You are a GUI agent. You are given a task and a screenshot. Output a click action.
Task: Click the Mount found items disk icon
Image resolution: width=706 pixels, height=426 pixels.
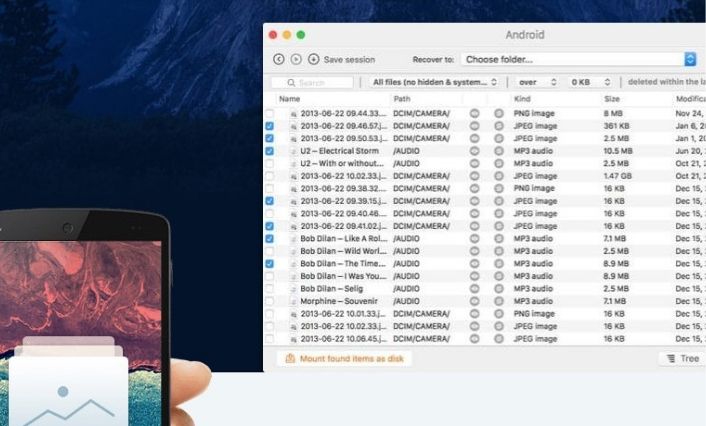[x=290, y=358]
